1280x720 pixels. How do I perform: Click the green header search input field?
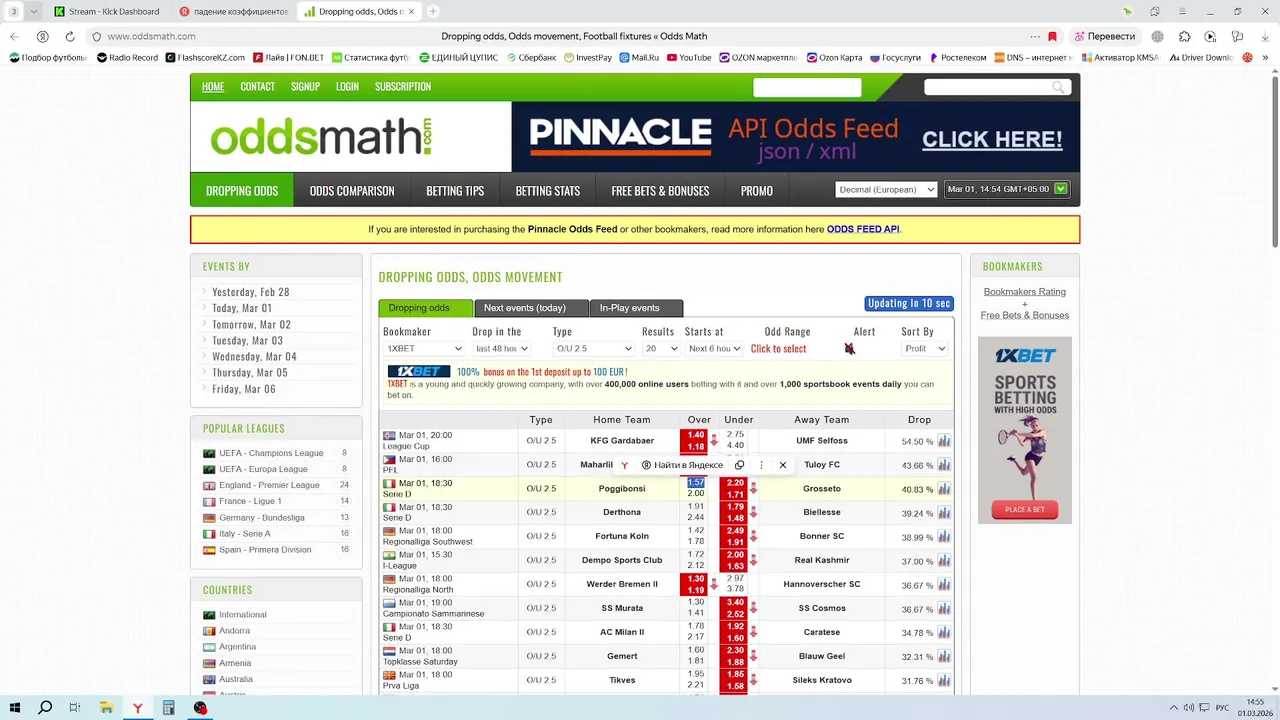point(807,87)
